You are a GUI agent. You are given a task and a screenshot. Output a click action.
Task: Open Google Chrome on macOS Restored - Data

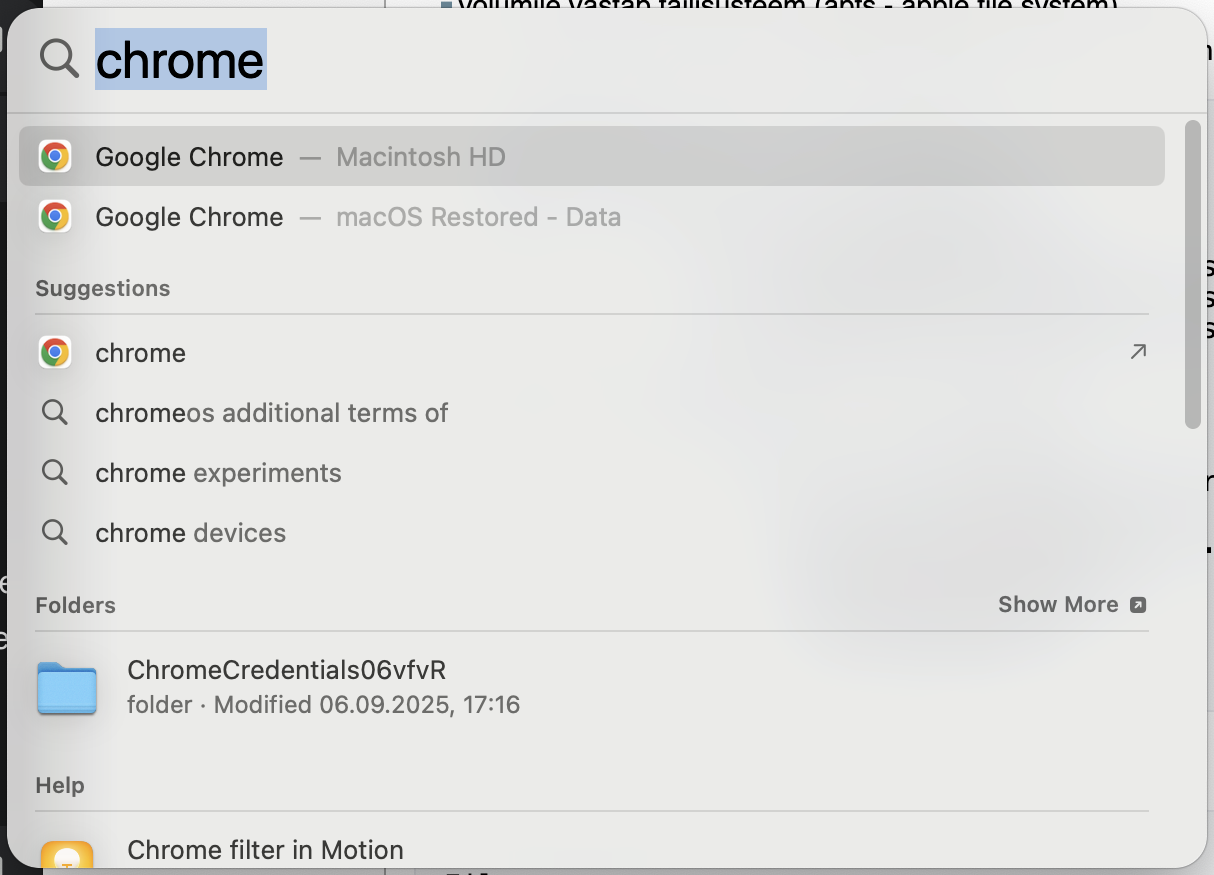click(592, 217)
